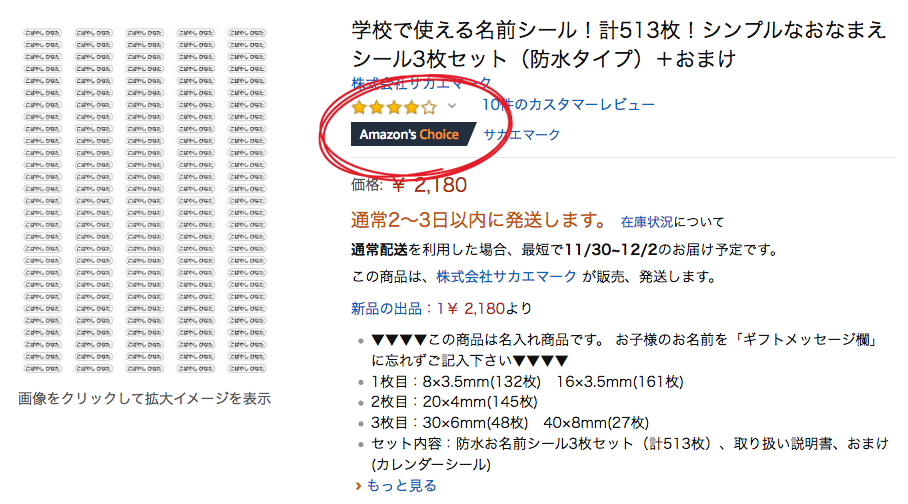Click the 画像をクリックして拡大イメージを表示 caption
908x504 pixels.
[145, 398]
